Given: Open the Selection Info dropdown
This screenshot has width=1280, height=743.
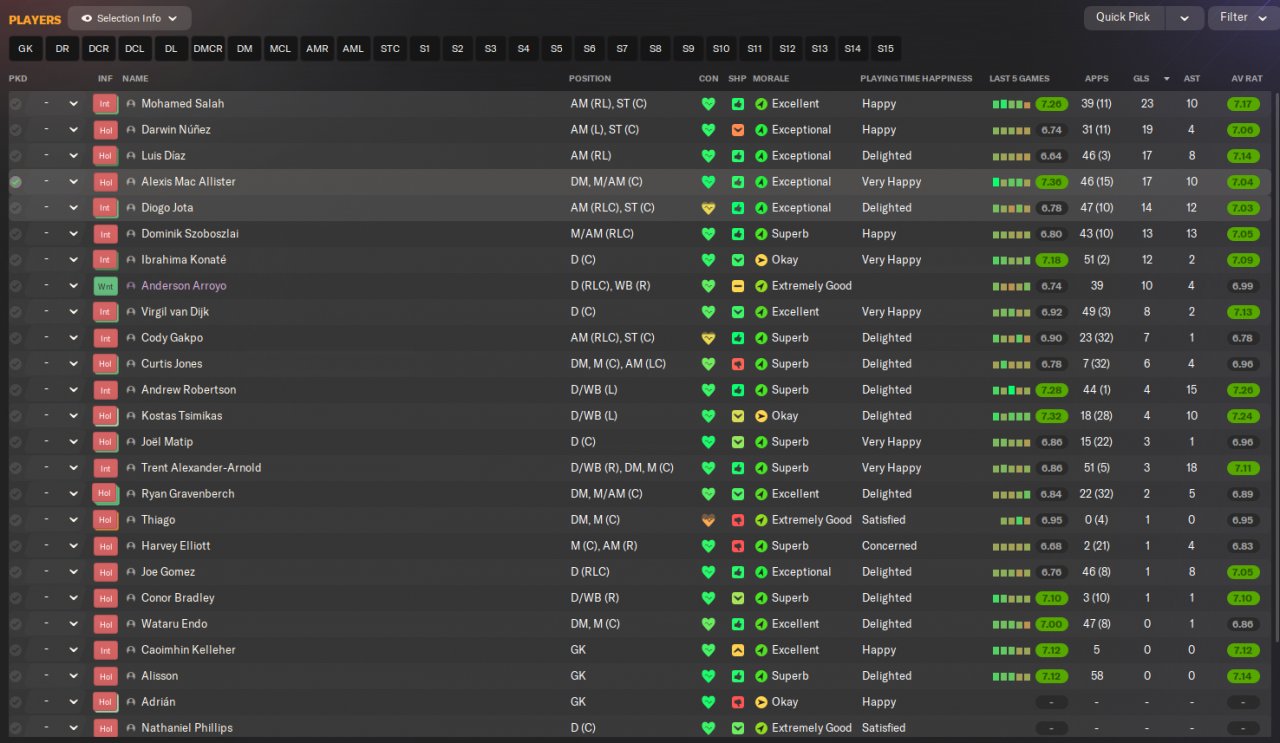Looking at the screenshot, I should click(x=130, y=18).
